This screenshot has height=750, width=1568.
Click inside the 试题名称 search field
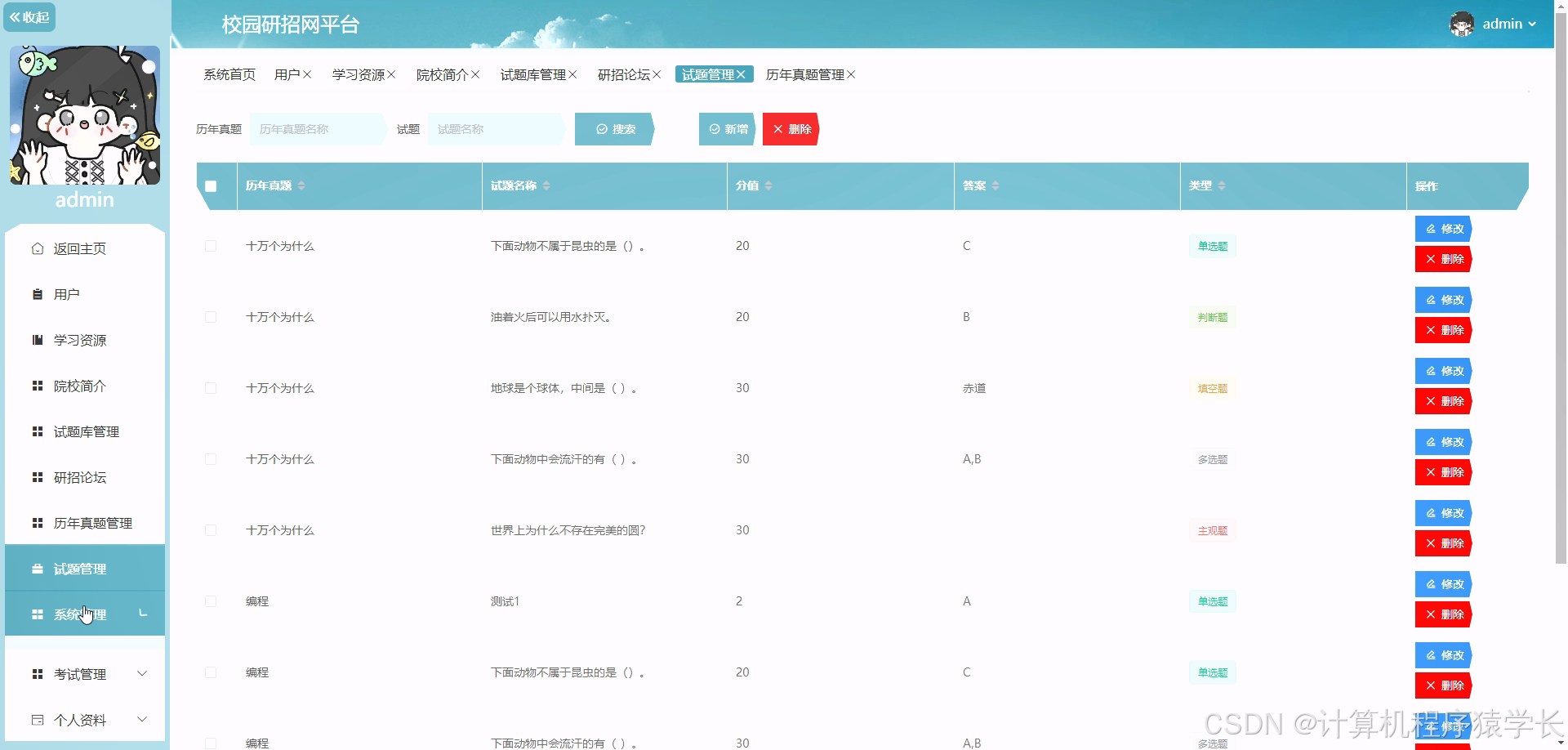click(x=494, y=128)
